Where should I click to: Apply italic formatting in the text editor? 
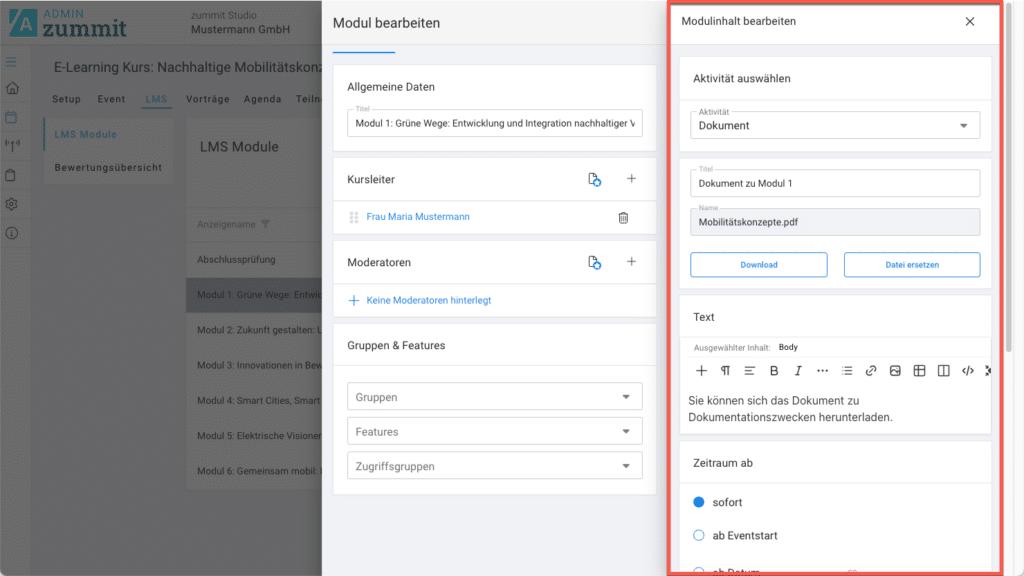[x=798, y=371]
